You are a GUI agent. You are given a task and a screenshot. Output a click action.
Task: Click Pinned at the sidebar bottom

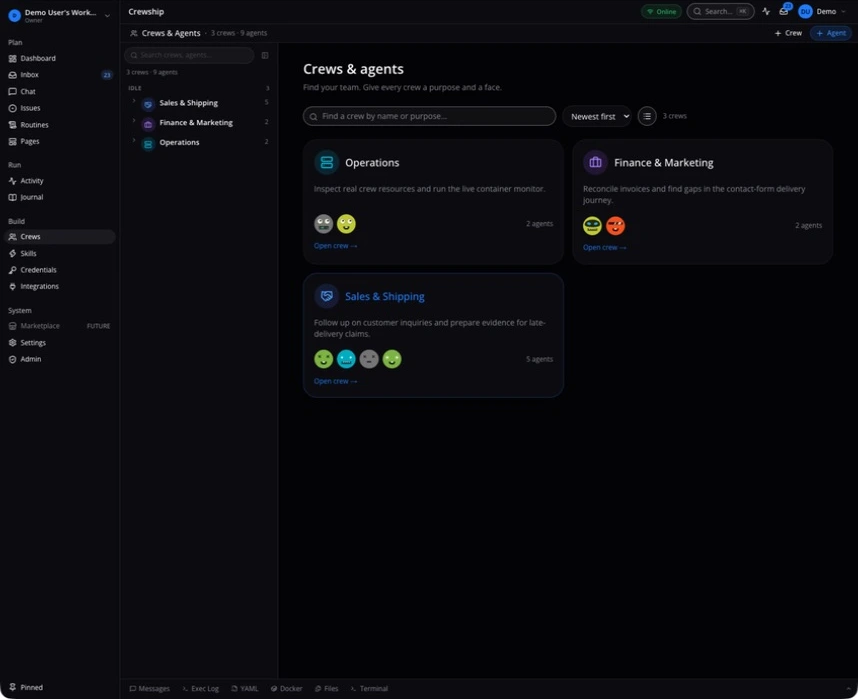click(26, 687)
